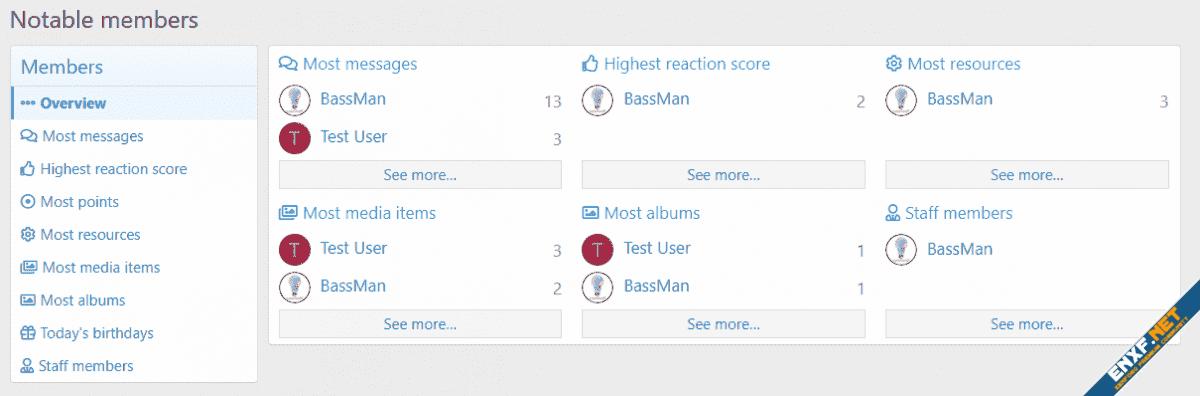Click the gift icon beside Today's birthdays
Screen dimensions: 1200x396
[x=28, y=333]
